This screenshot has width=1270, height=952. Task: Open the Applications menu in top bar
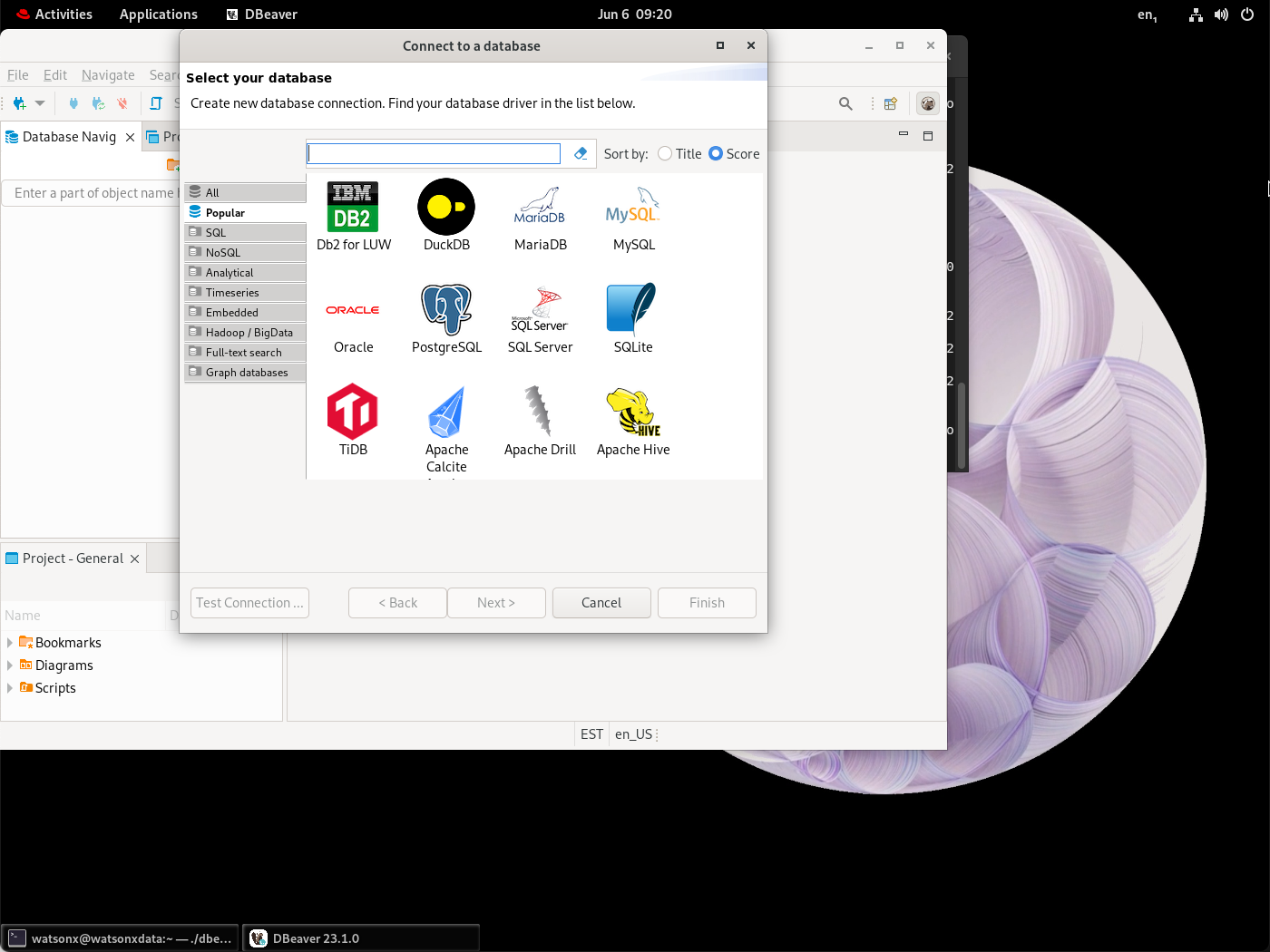pos(159,15)
